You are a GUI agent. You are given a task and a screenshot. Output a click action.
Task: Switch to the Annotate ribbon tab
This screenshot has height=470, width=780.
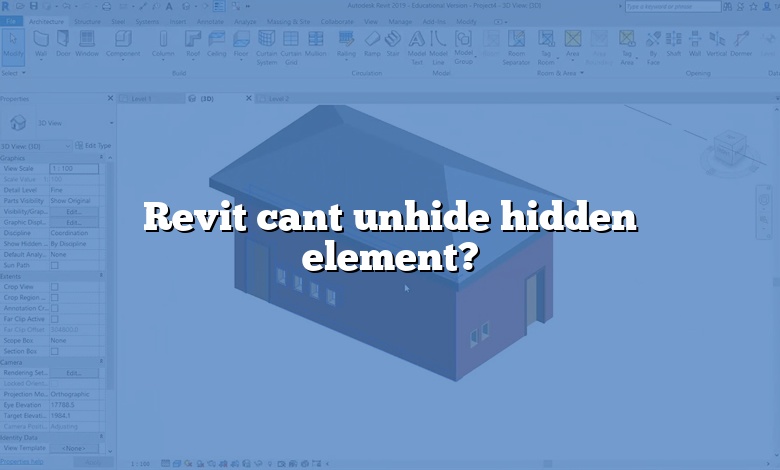coord(210,22)
